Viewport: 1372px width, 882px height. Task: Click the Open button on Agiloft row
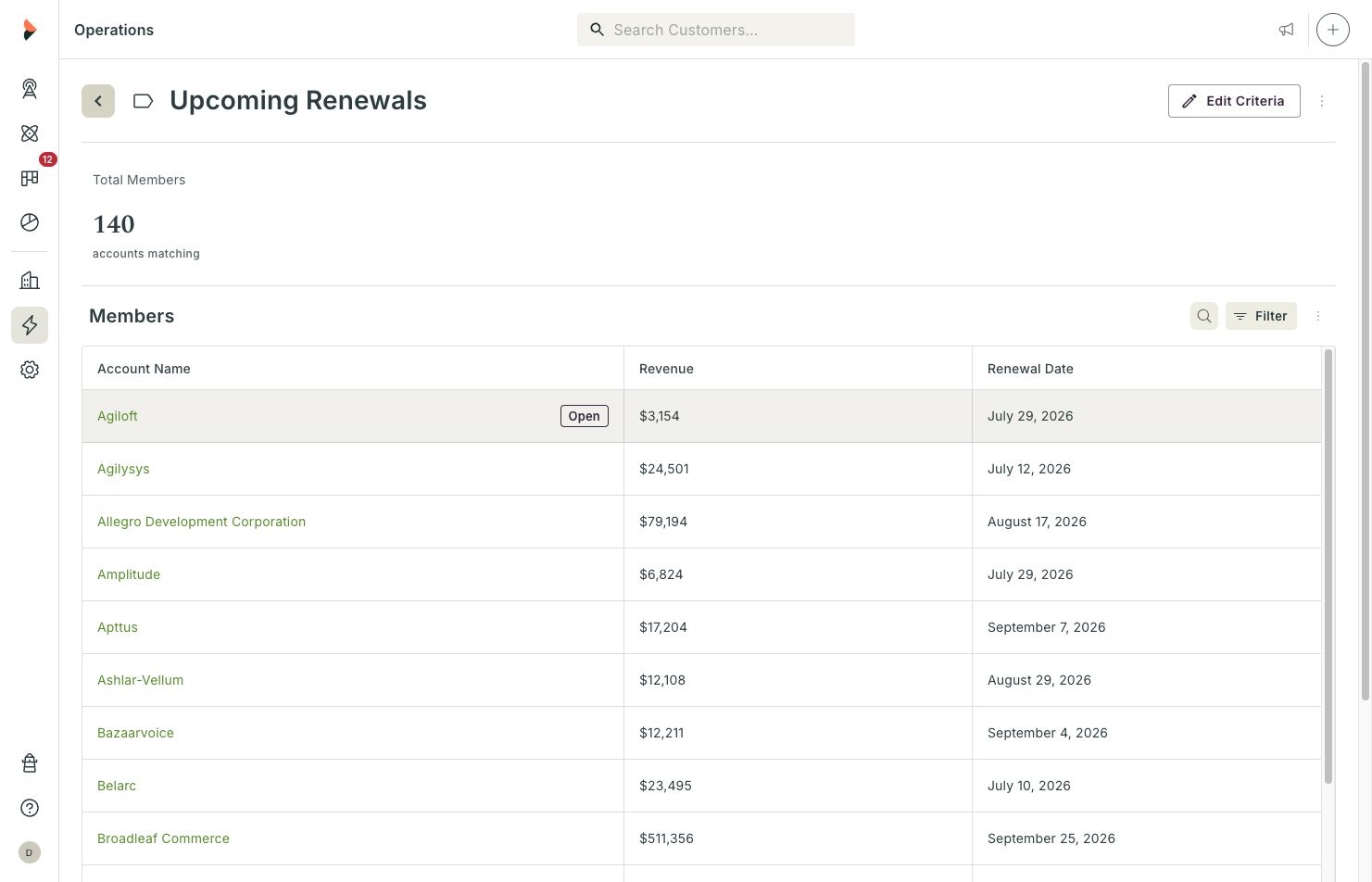(585, 416)
